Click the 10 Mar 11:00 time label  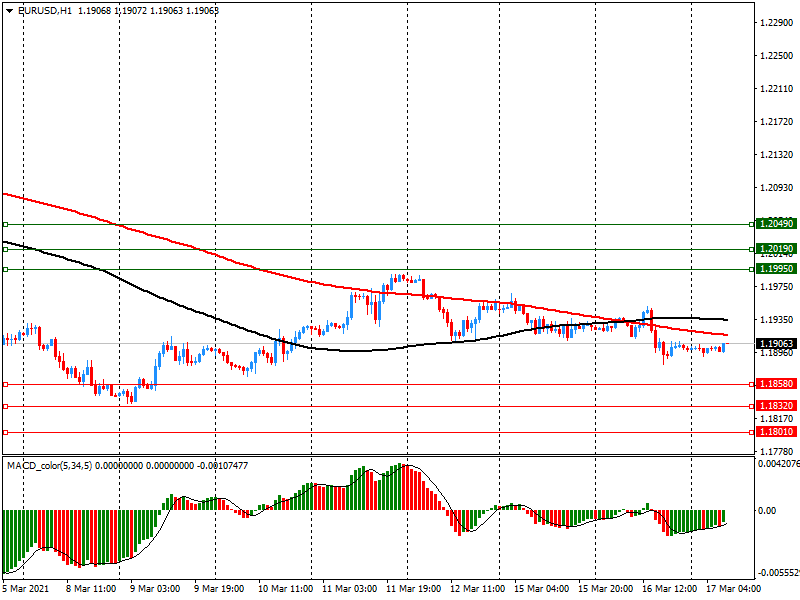(x=285, y=589)
